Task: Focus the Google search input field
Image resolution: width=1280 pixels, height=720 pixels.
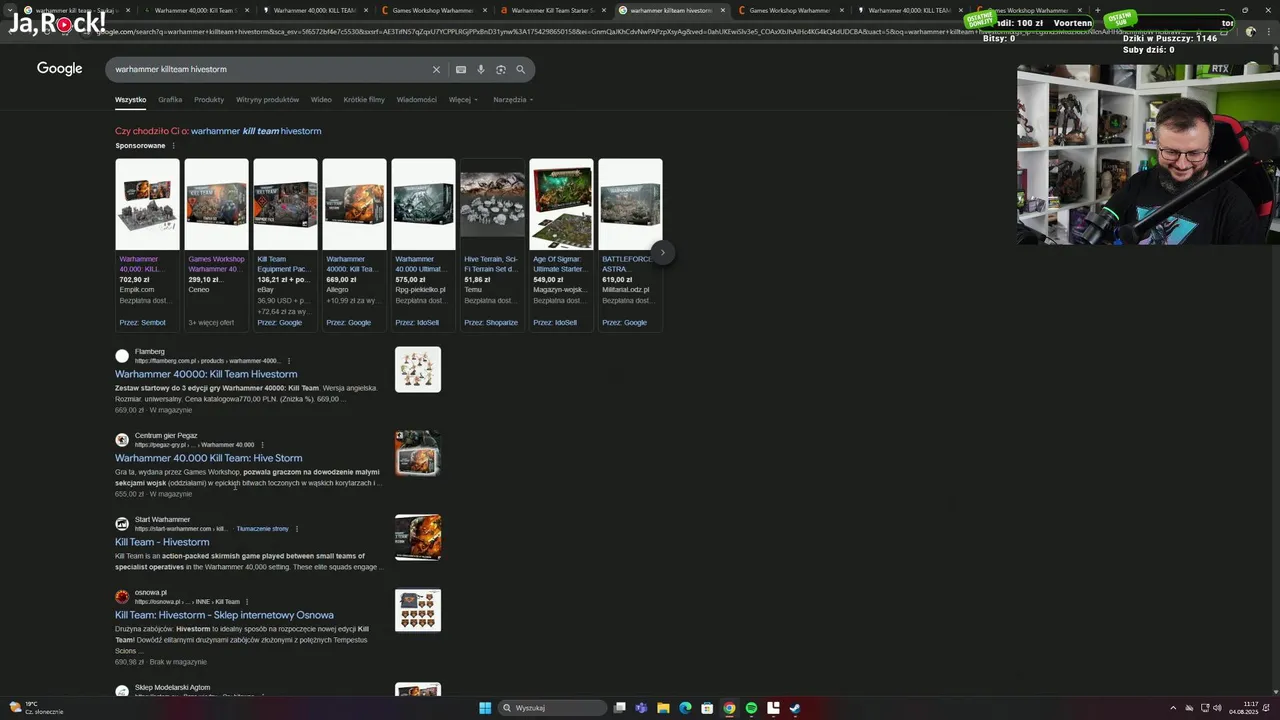Action: [x=270, y=69]
